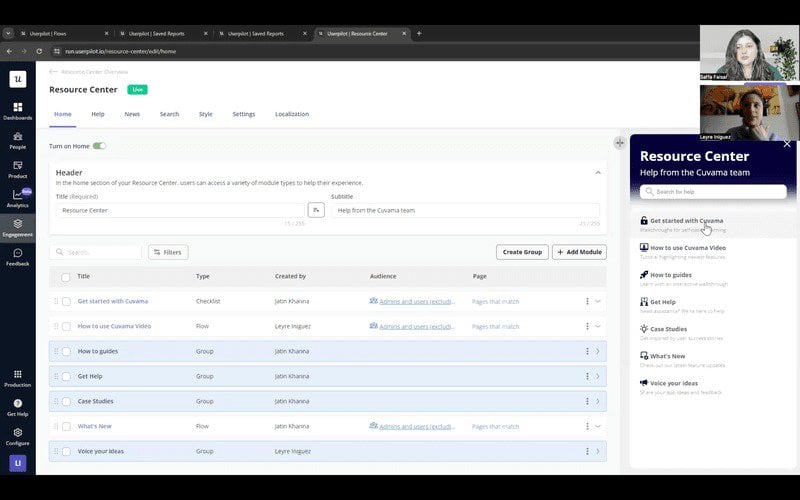Open the People section icon

tap(17, 139)
